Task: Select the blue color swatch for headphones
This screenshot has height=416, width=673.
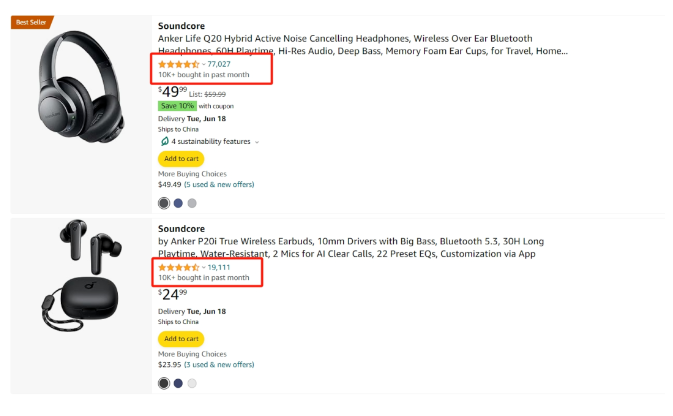Action: [x=178, y=203]
